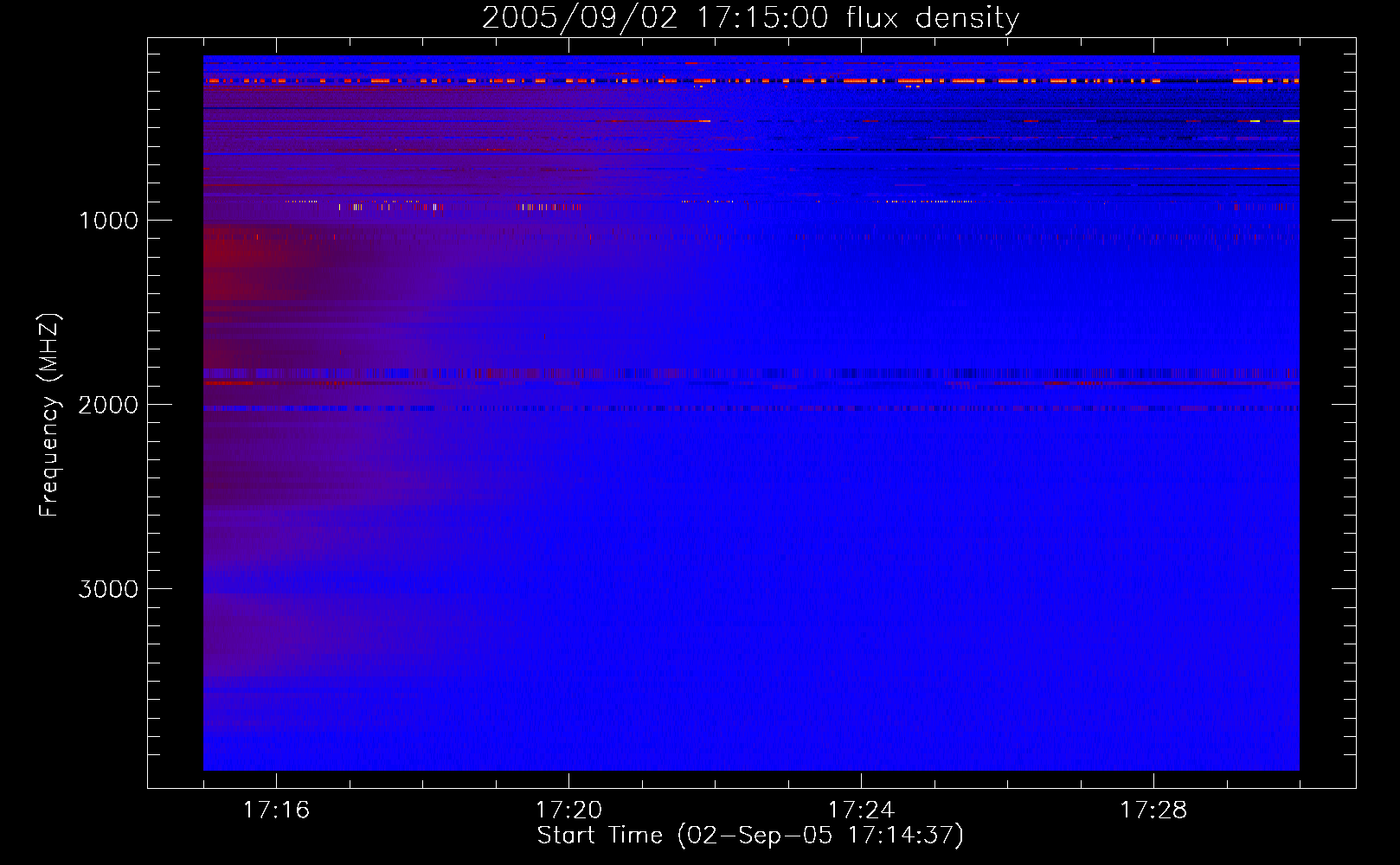Click the 3000 frequency tick label
This screenshot has height=865, width=1400.
tap(108, 589)
